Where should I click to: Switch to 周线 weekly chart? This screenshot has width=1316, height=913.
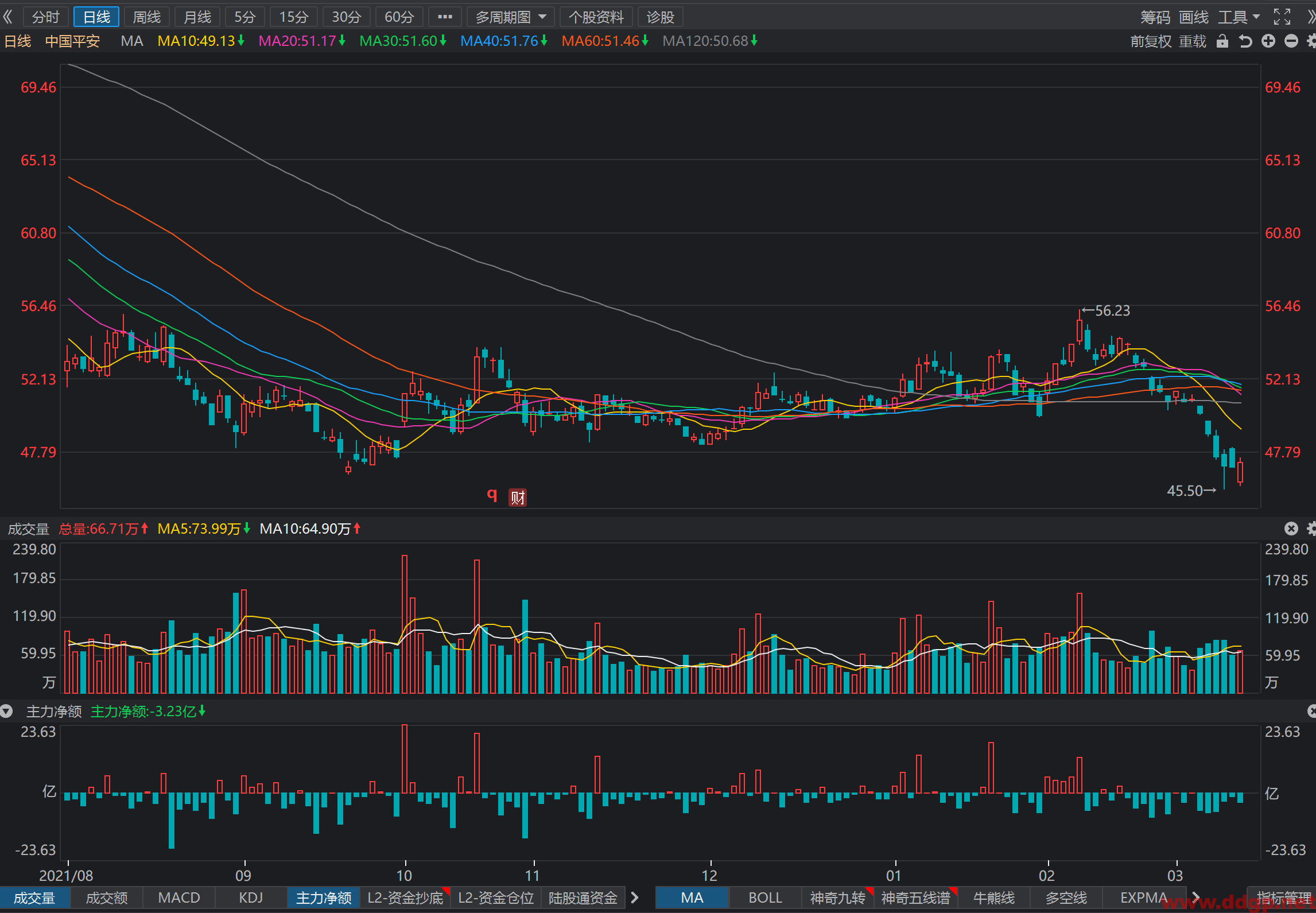tap(147, 17)
